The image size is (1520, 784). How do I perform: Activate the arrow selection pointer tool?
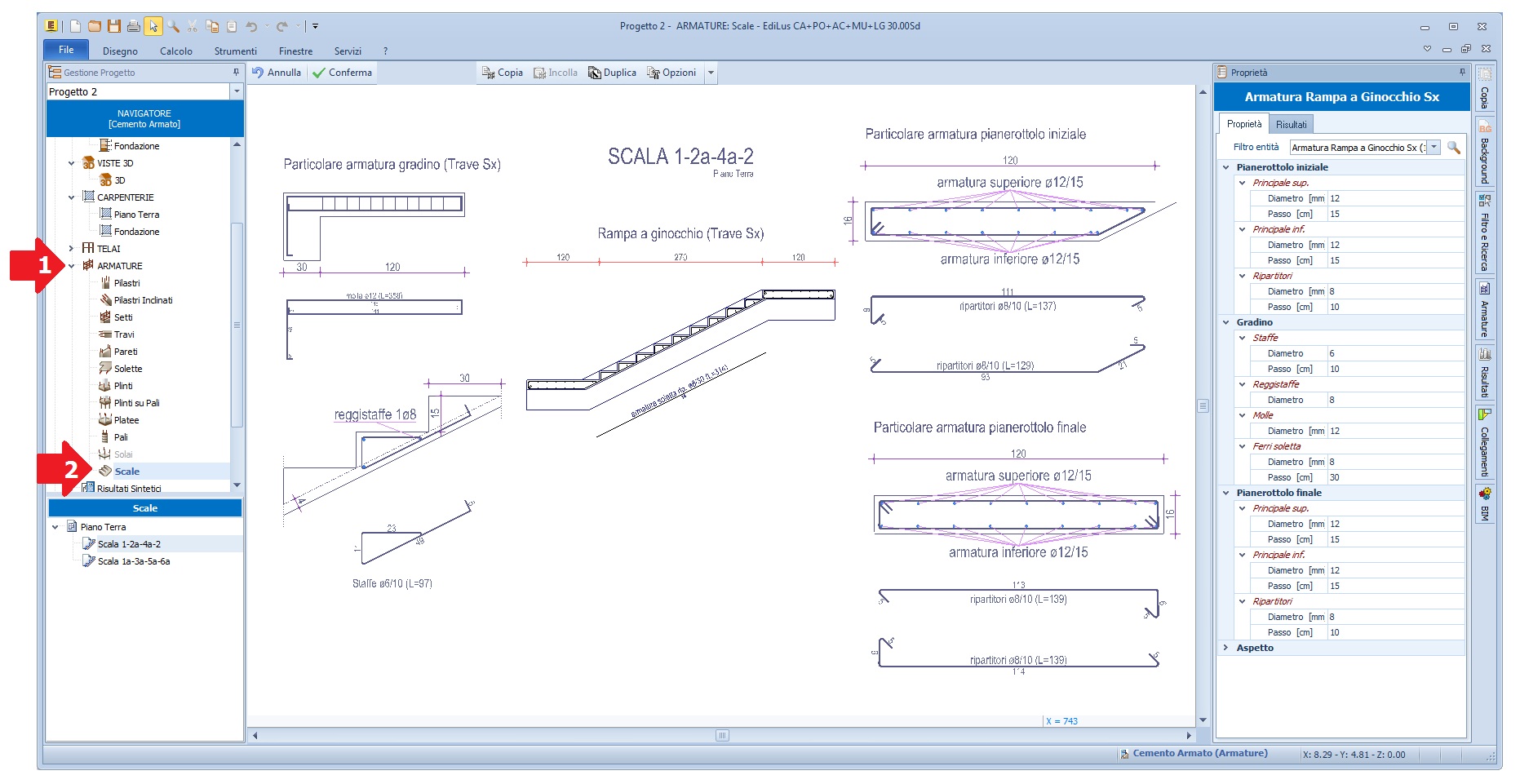tap(153, 26)
